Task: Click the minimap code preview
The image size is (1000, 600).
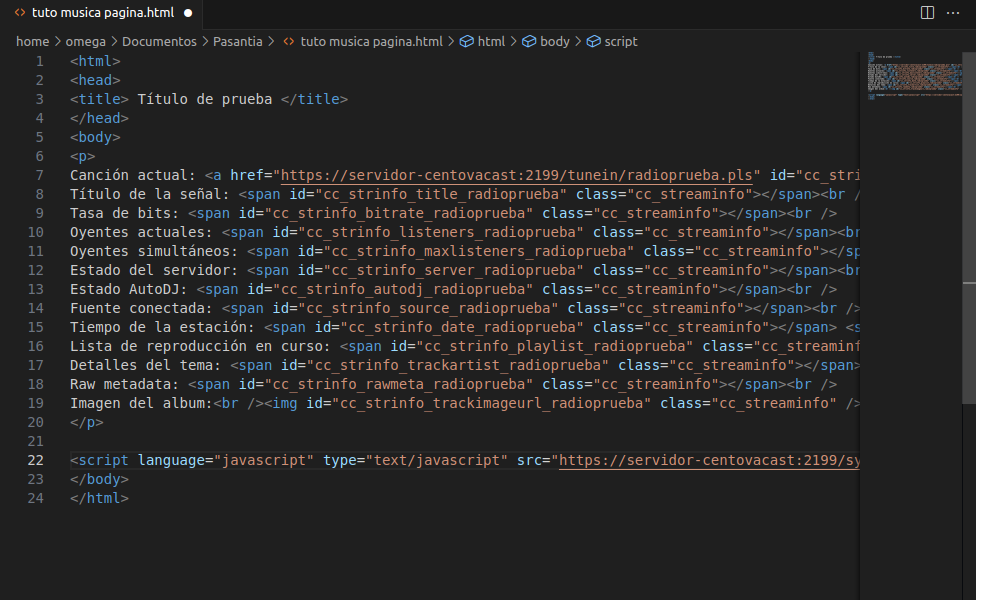Action: [914, 77]
